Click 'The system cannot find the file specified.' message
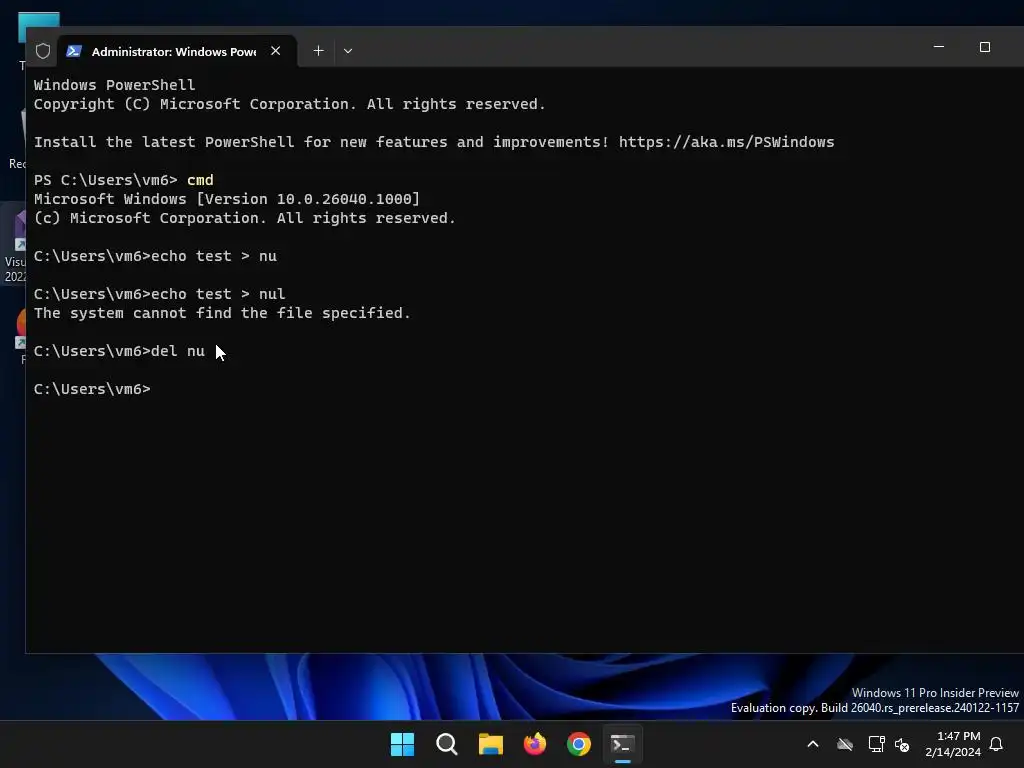The height and width of the screenshot is (768, 1024). (x=222, y=313)
